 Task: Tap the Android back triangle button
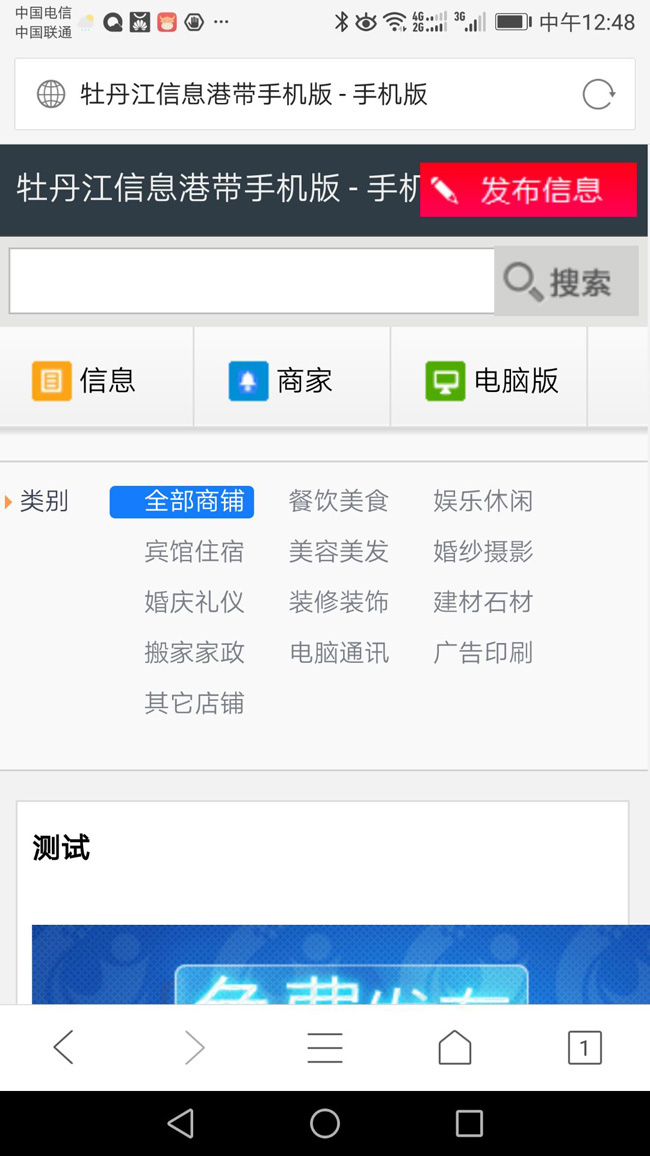(x=181, y=1124)
